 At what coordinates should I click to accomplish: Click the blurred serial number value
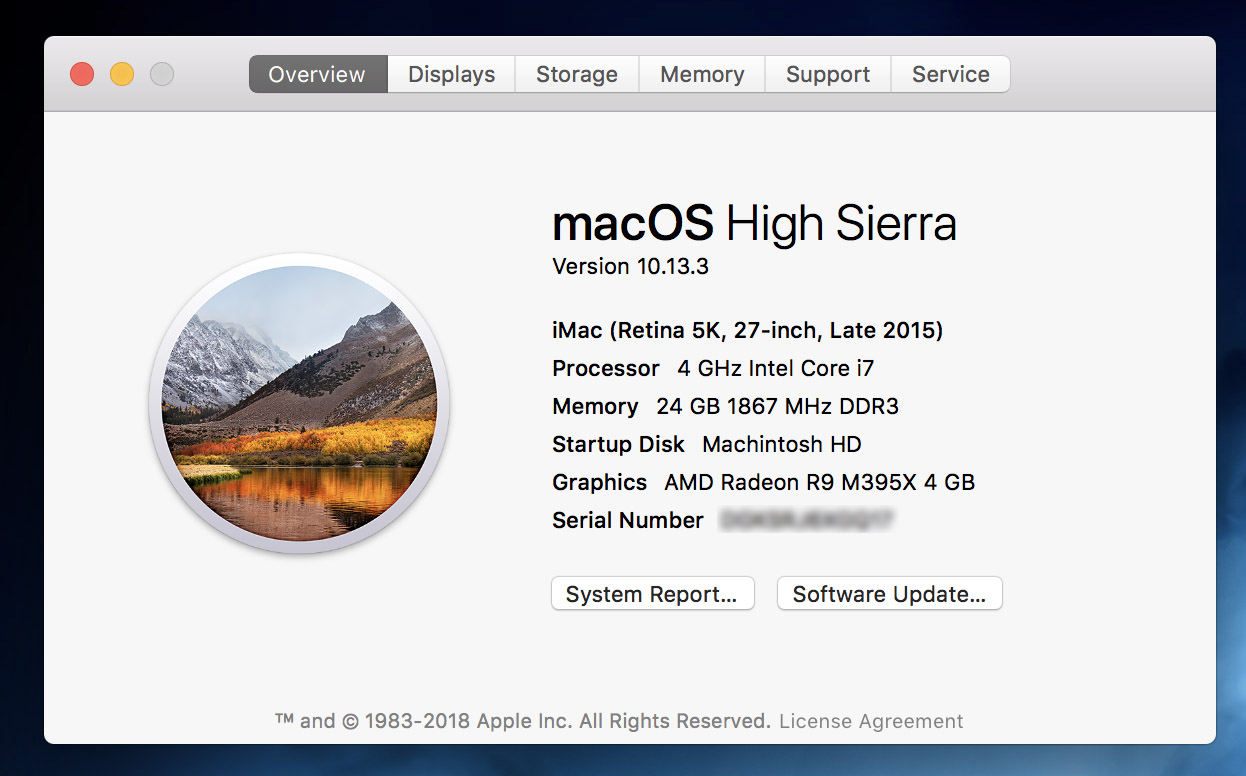click(x=806, y=520)
